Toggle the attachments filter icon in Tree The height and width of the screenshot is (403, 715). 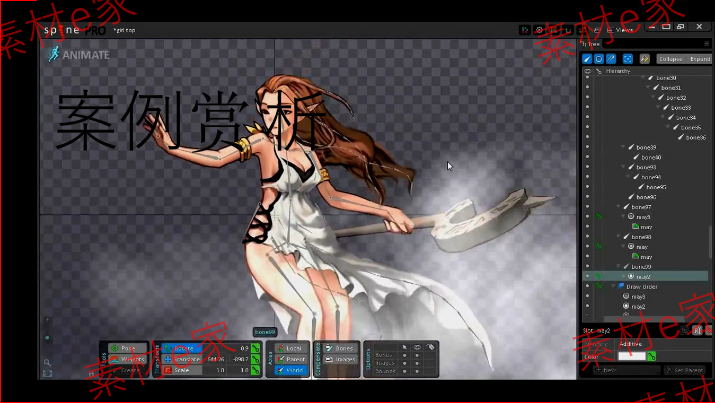coord(611,59)
